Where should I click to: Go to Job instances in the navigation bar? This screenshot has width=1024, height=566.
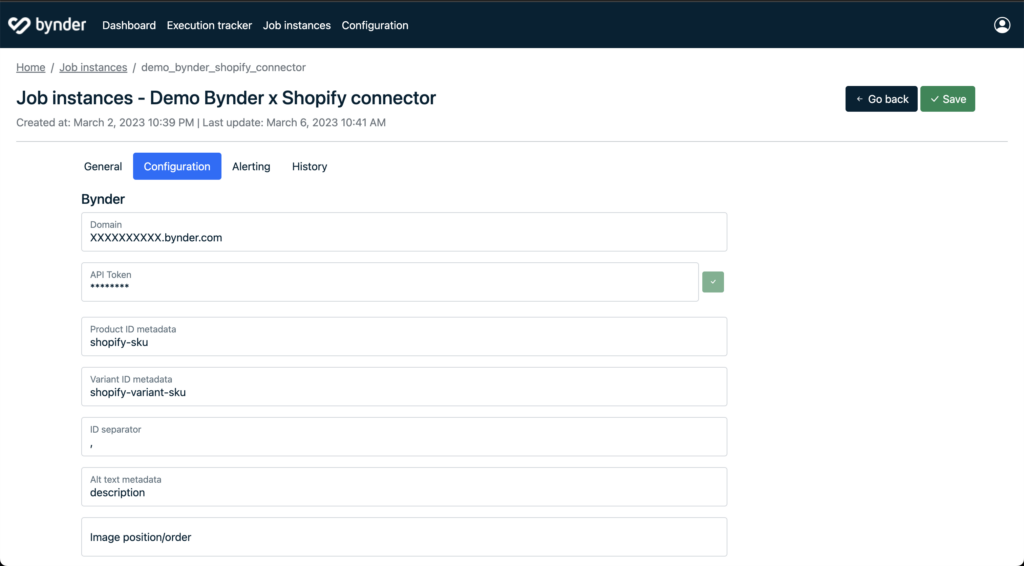[x=296, y=25]
